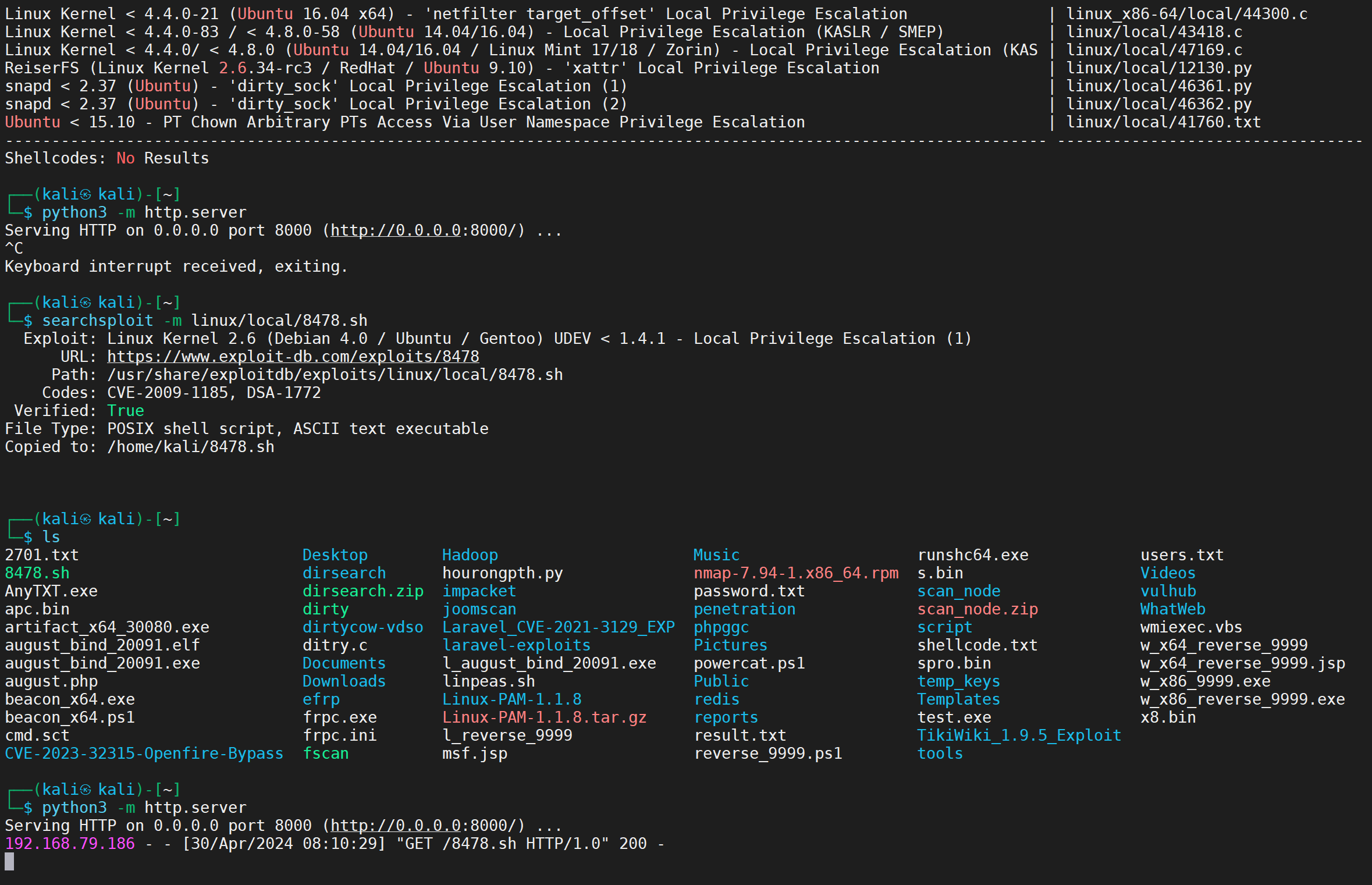This screenshot has height=885, width=1372.
Task: Click the http://0.0.0.0 link under first python3 command
Action: pos(396,230)
